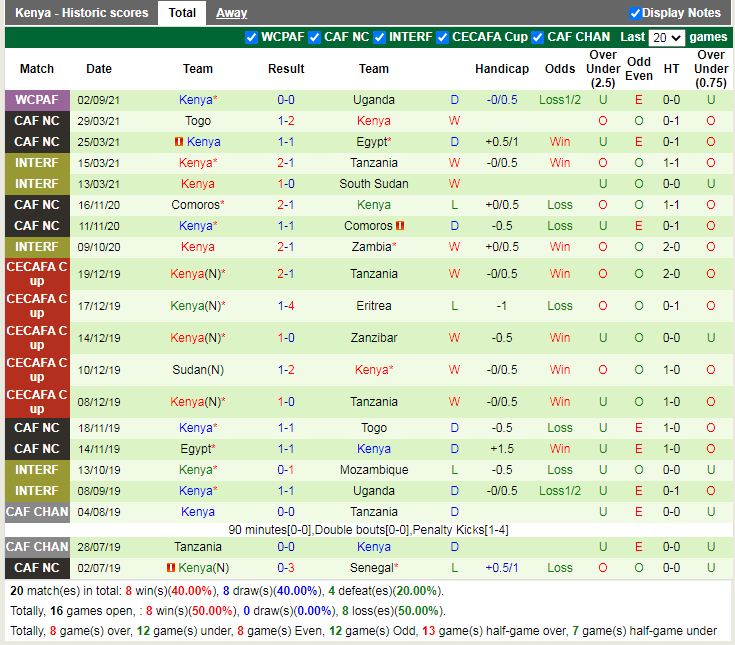The height and width of the screenshot is (645, 735).
Task: Click the 16 games open summary line
Action: 228,611
